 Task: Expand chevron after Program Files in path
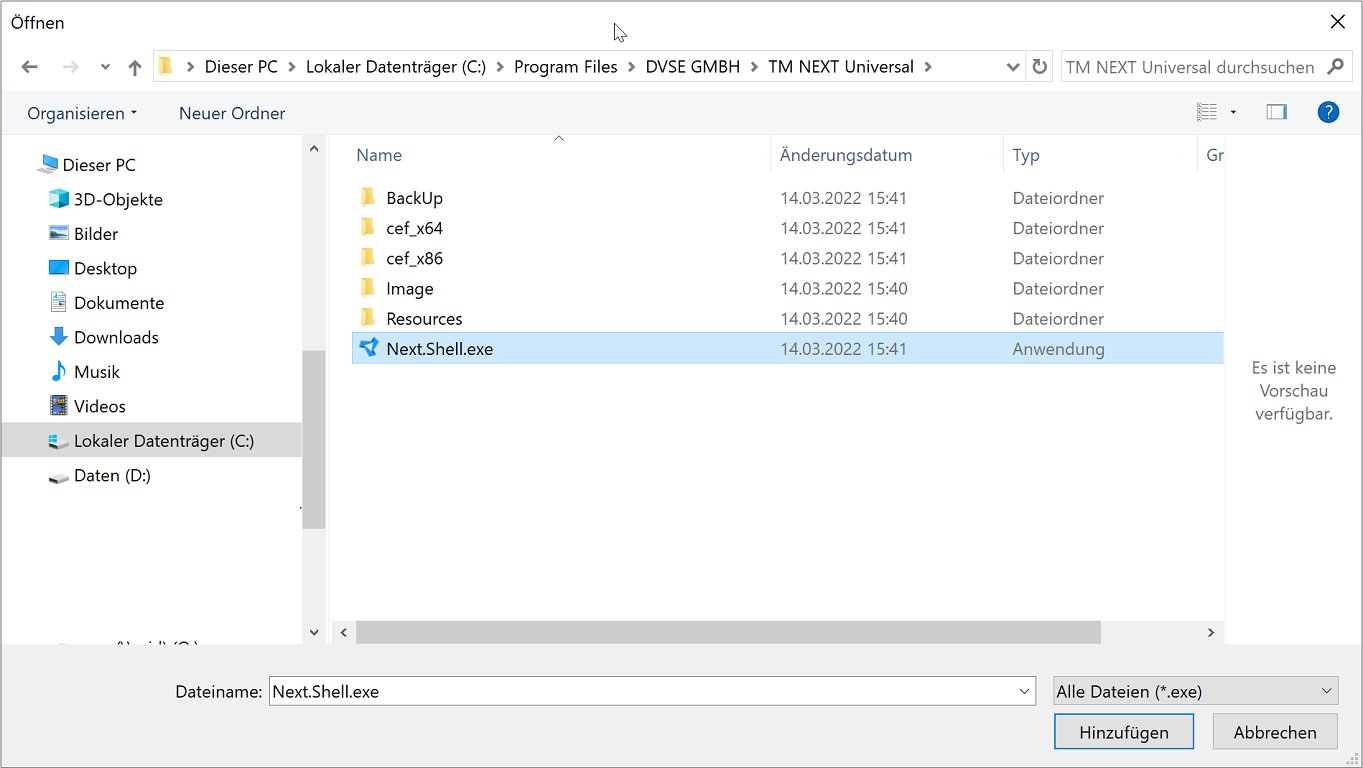pyautogui.click(x=632, y=67)
